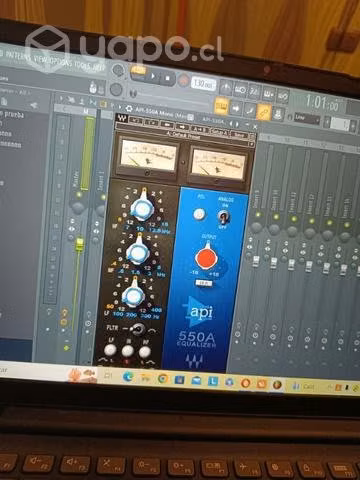
Task: Open plugin options gear for API-550A window
Action: click(x=129, y=108)
